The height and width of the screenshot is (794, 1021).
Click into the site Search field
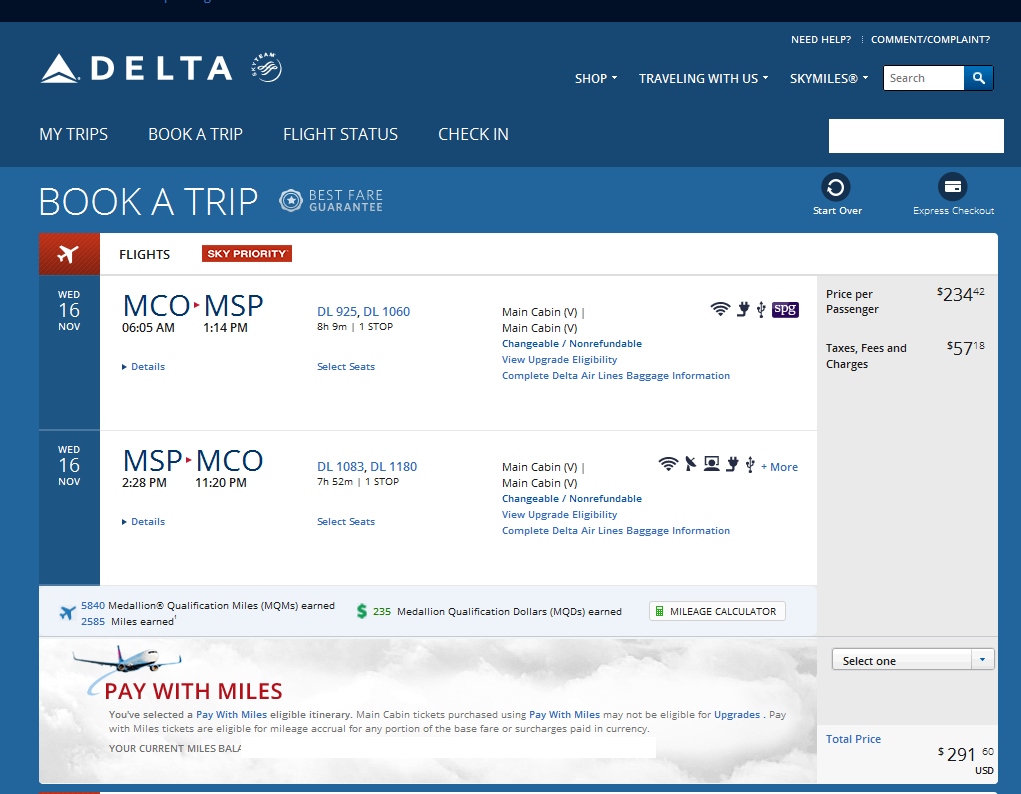pyautogui.click(x=923, y=78)
